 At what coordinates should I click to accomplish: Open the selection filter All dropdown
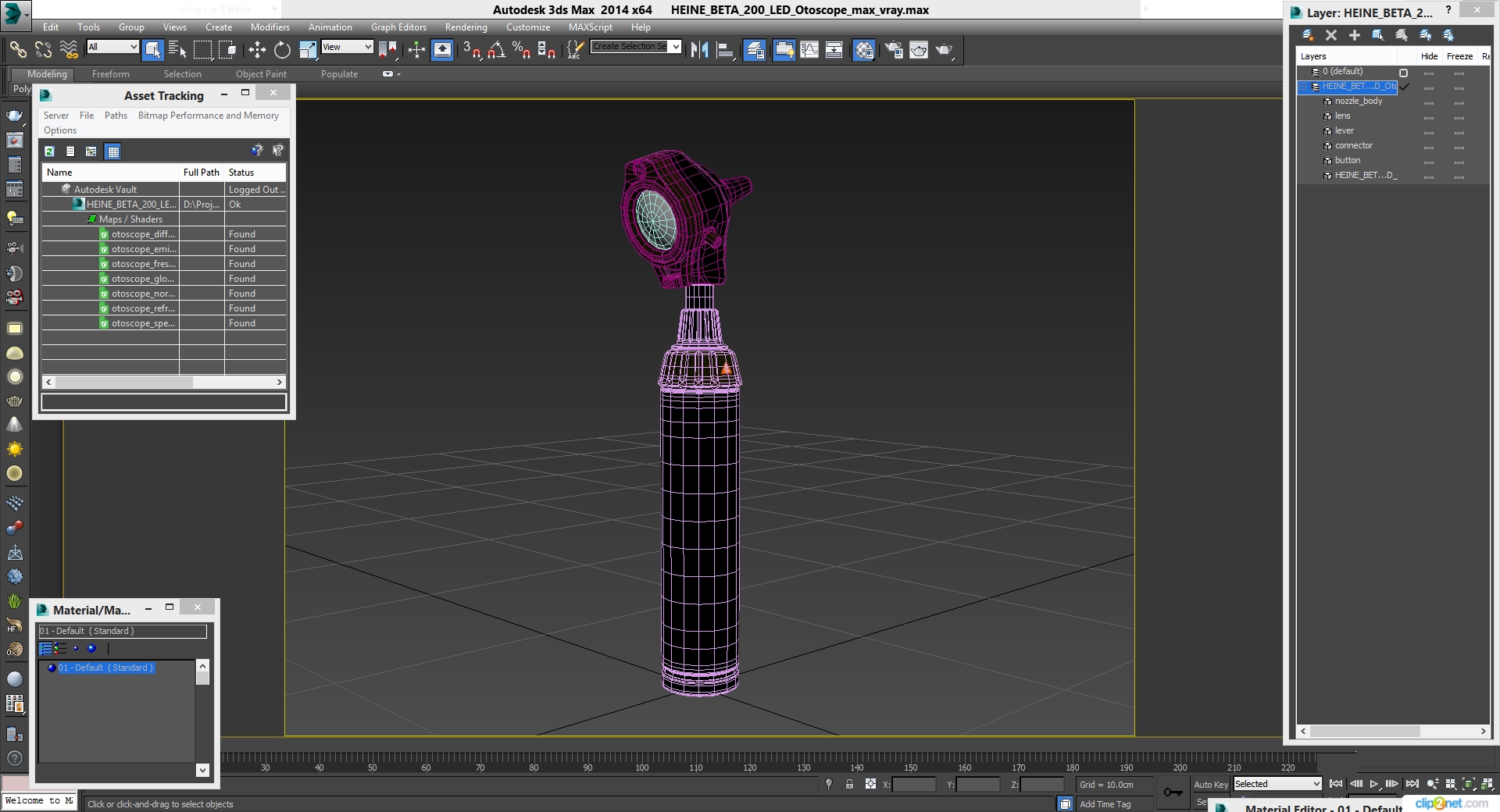[x=112, y=47]
